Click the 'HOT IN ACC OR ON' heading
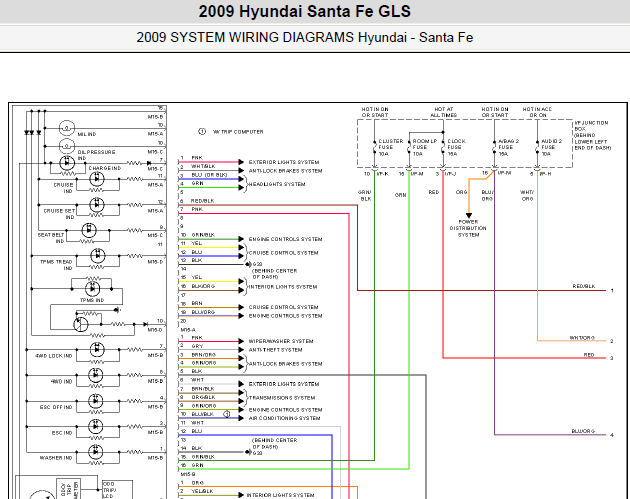The image size is (630, 499). click(538, 112)
